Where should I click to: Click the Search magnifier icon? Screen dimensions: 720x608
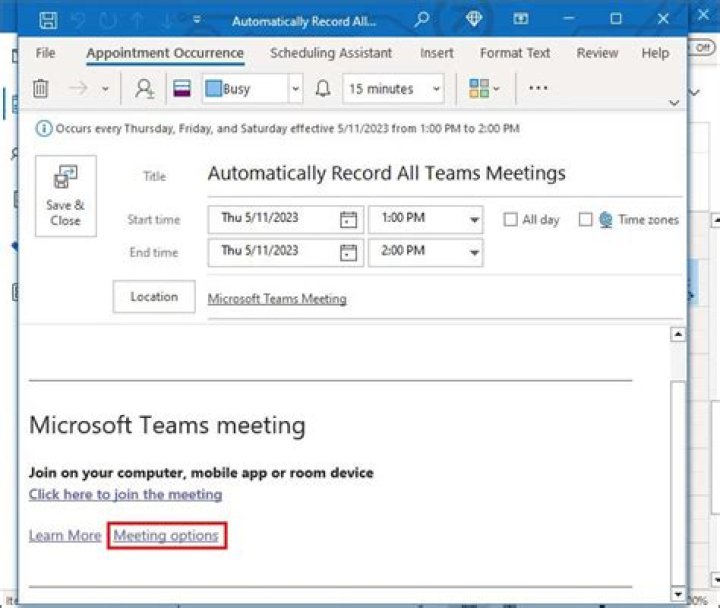[x=422, y=19]
